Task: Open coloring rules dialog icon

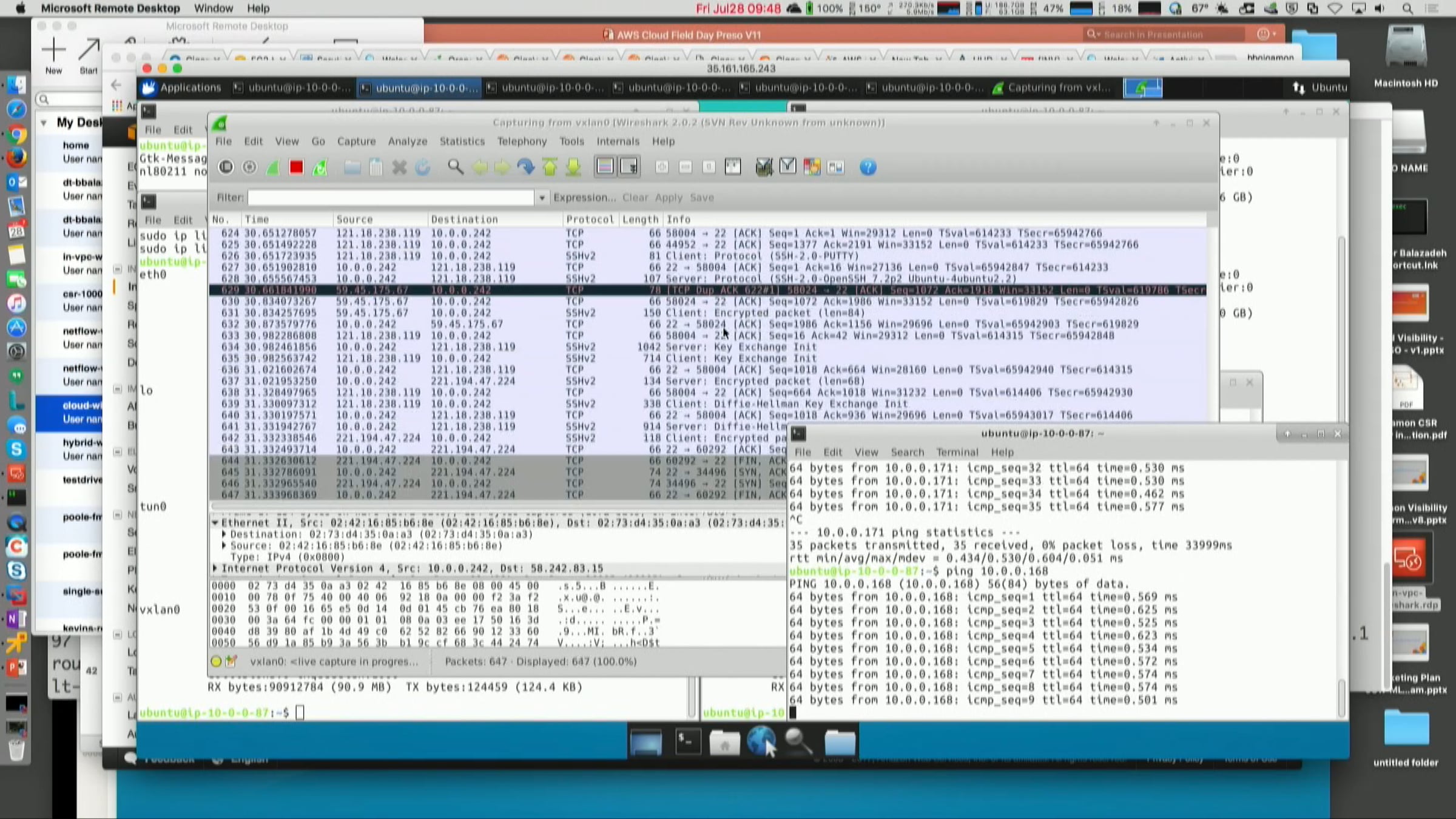Action: tap(812, 167)
